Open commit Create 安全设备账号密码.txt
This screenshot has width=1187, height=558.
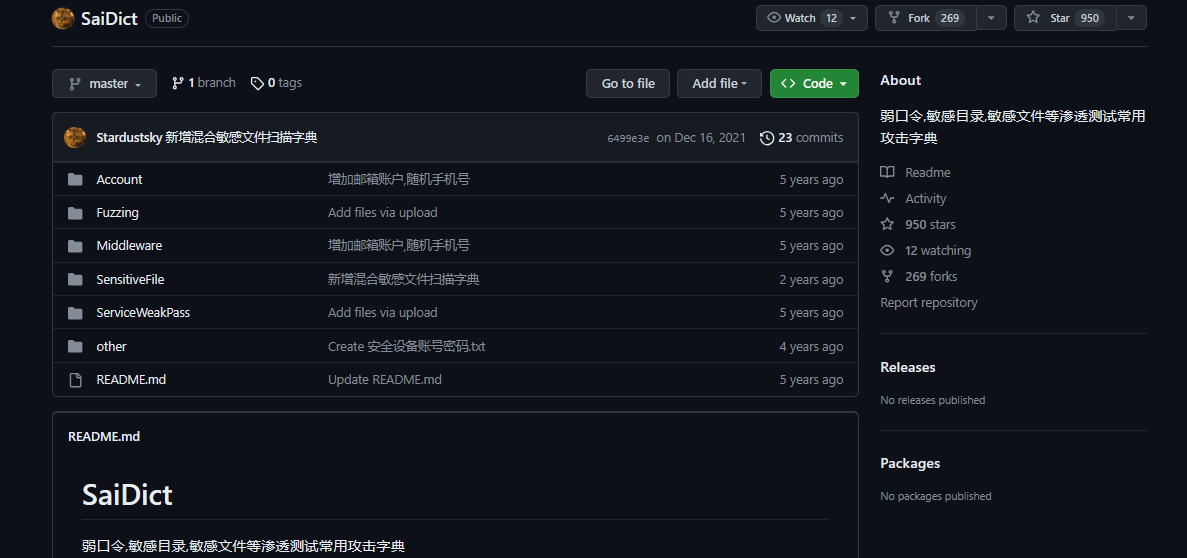407,346
